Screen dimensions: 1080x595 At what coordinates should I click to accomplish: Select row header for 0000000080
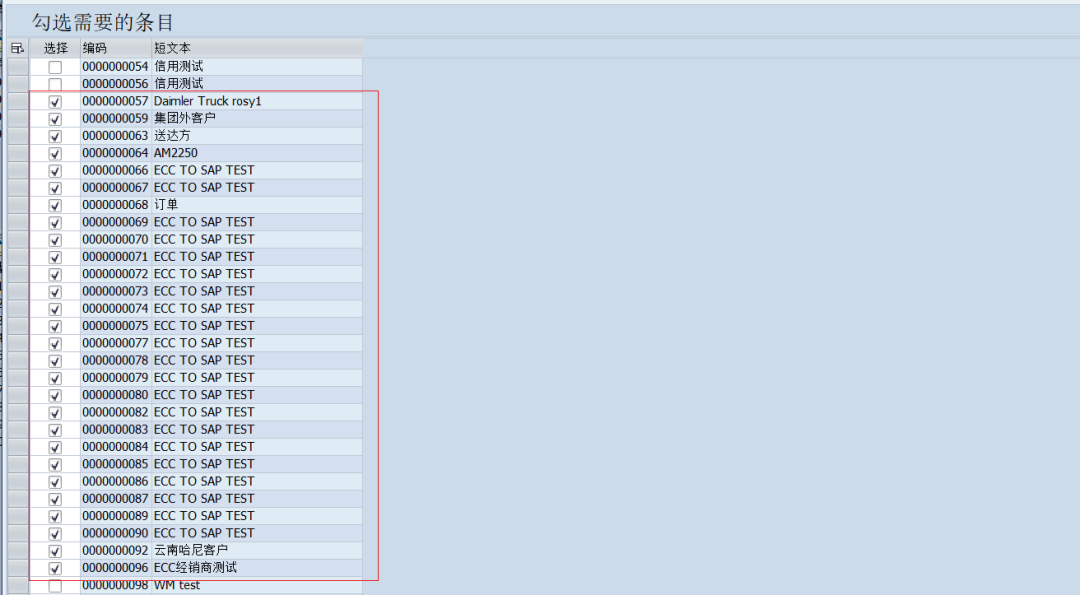click(18, 395)
